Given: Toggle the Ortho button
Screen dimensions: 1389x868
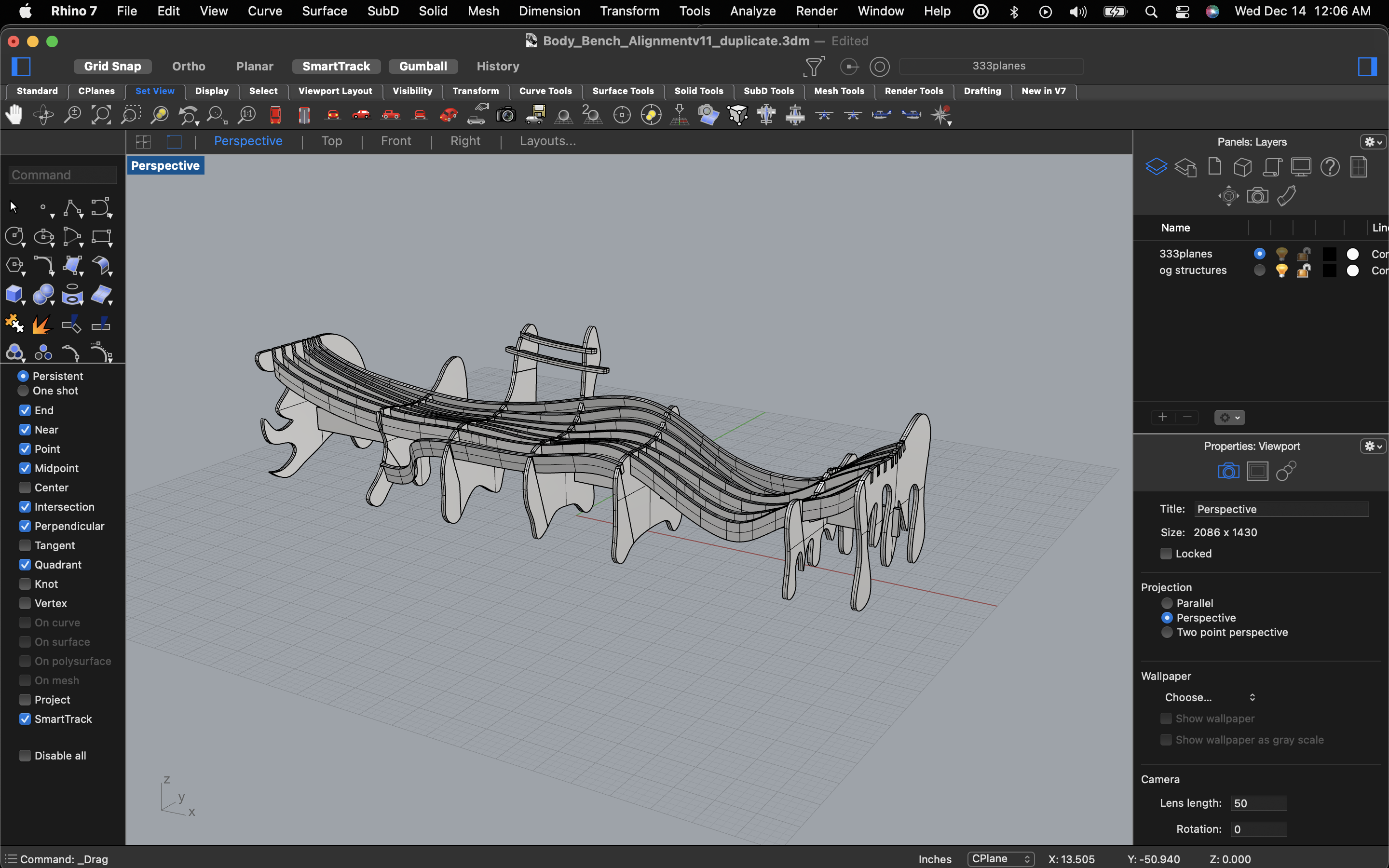Looking at the screenshot, I should click(x=188, y=67).
